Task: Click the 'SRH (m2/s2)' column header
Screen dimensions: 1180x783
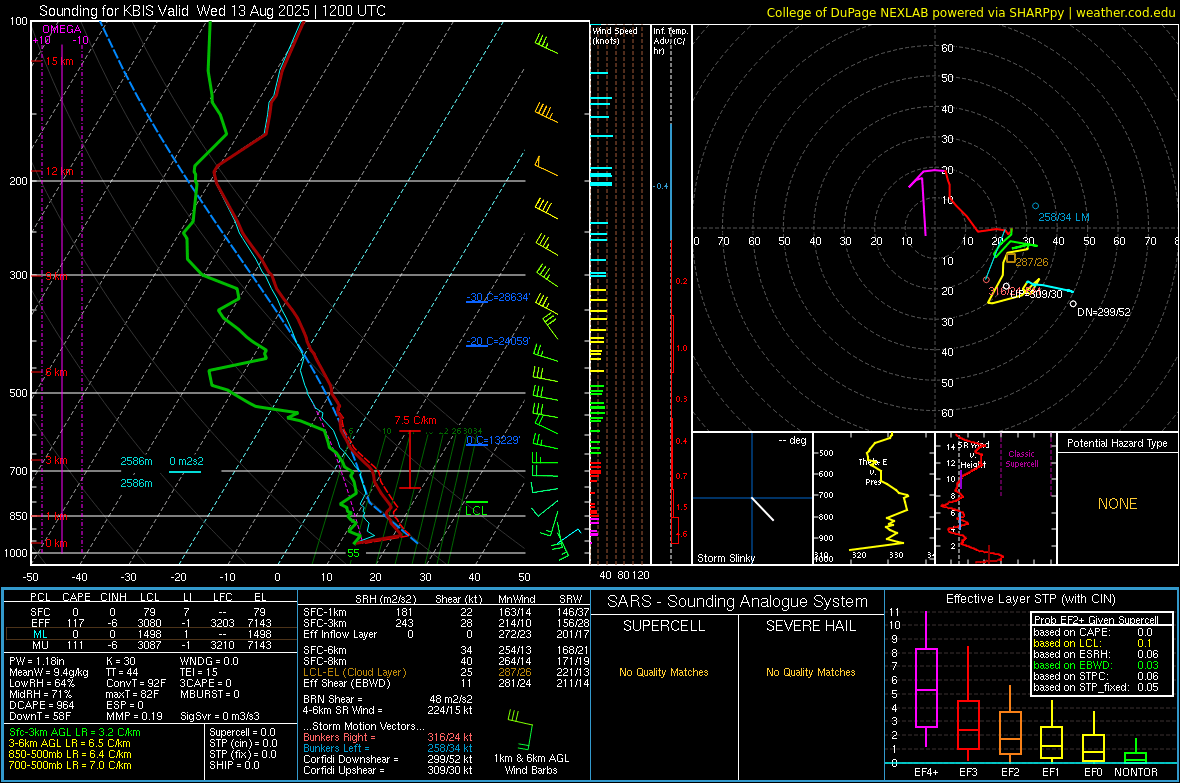Action: click(x=385, y=599)
